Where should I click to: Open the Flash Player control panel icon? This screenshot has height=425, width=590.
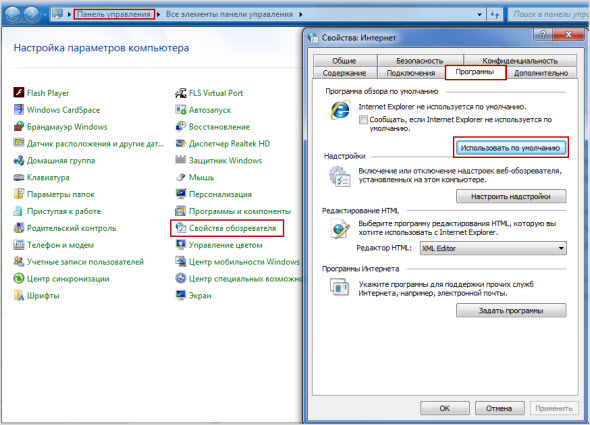click(x=19, y=93)
